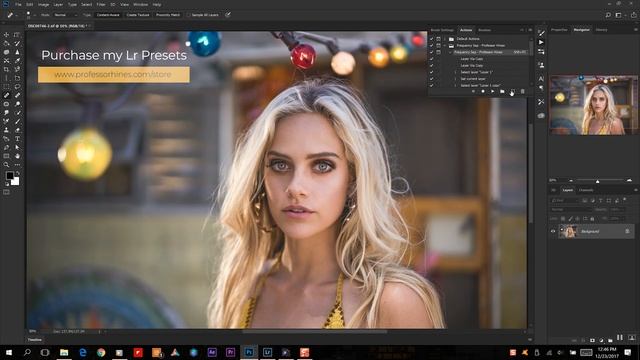Select the Hand tool
The width and height of the screenshot is (640, 360).
[17, 156]
